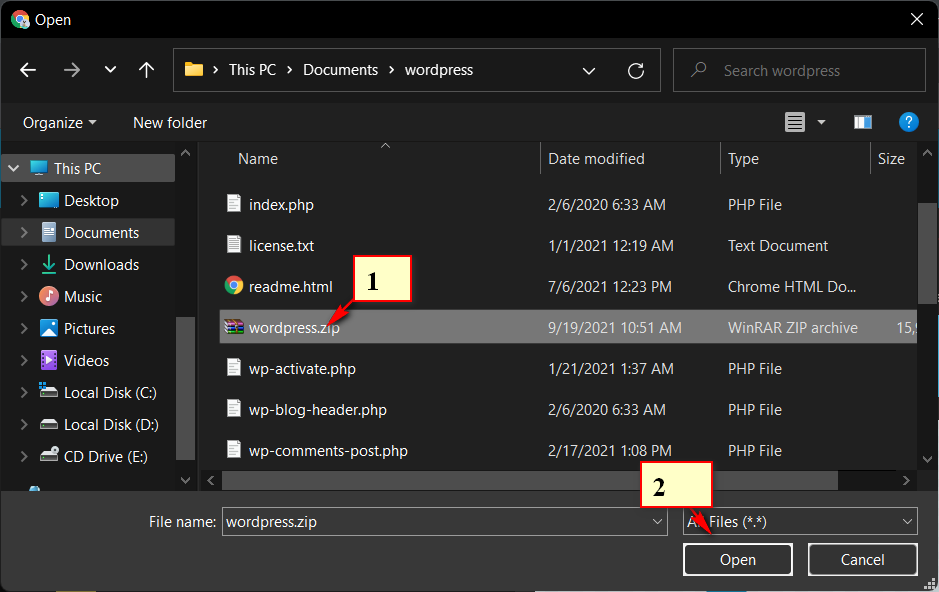Open Local Disk (C:) in navigation pane
This screenshot has height=592, width=939.
point(110,393)
